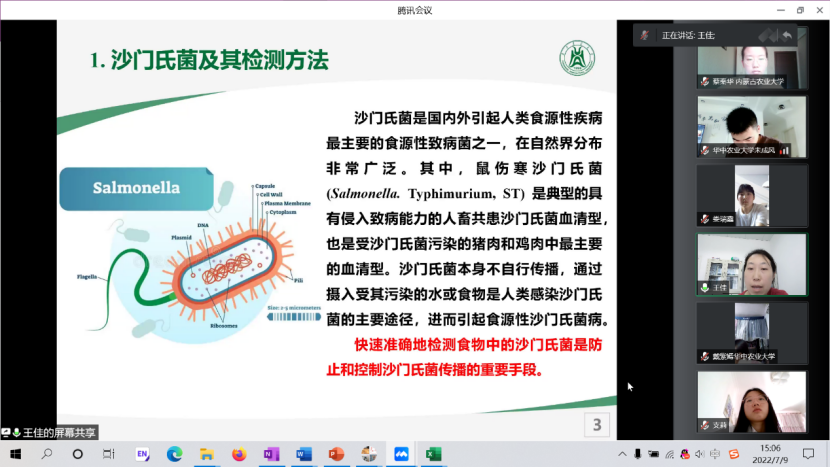Open Microsoft Word from the taskbar
Viewport: 830px width, 468px height.
(x=304, y=454)
